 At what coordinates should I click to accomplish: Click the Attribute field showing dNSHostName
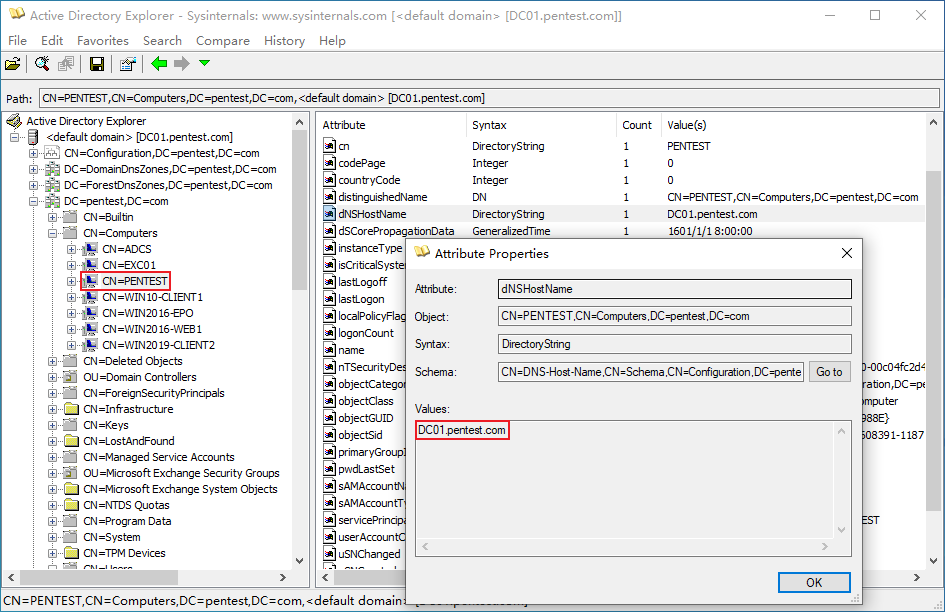pos(675,289)
